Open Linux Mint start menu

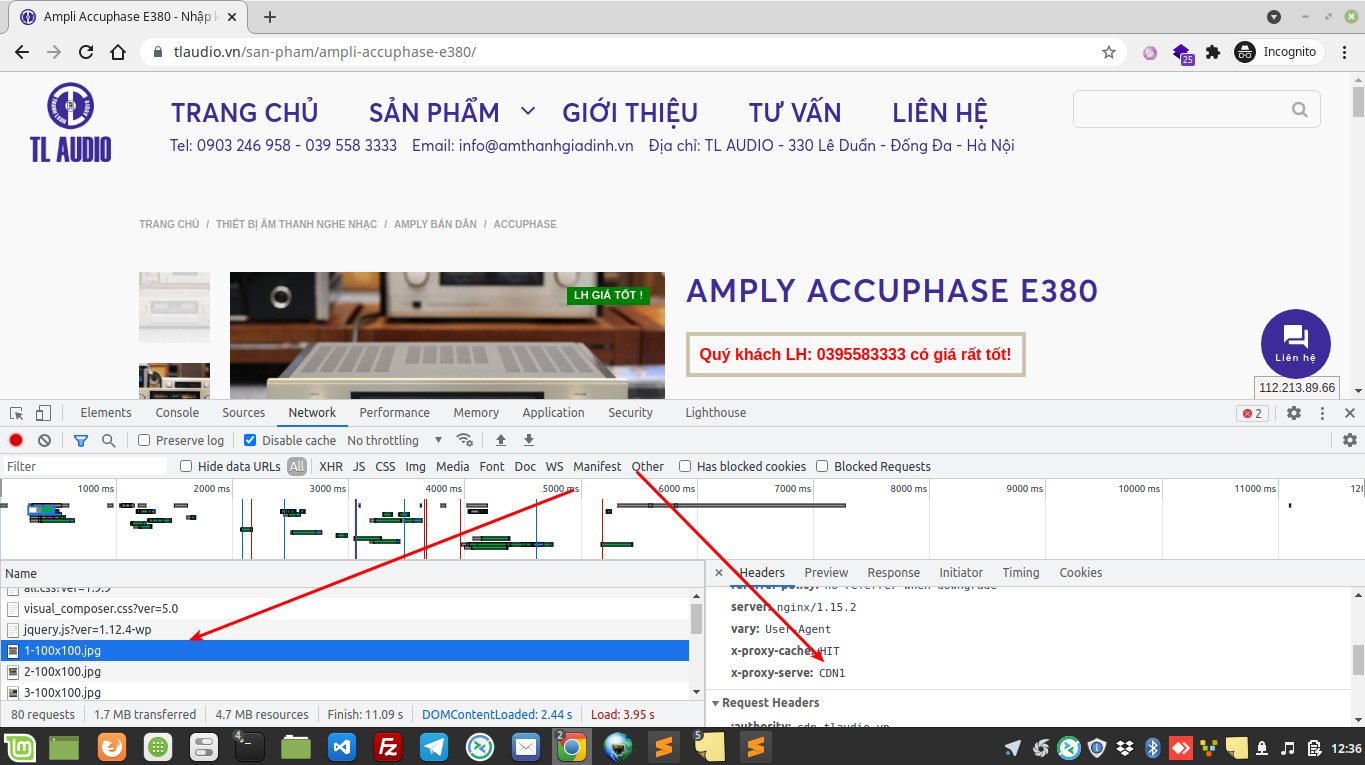18,746
